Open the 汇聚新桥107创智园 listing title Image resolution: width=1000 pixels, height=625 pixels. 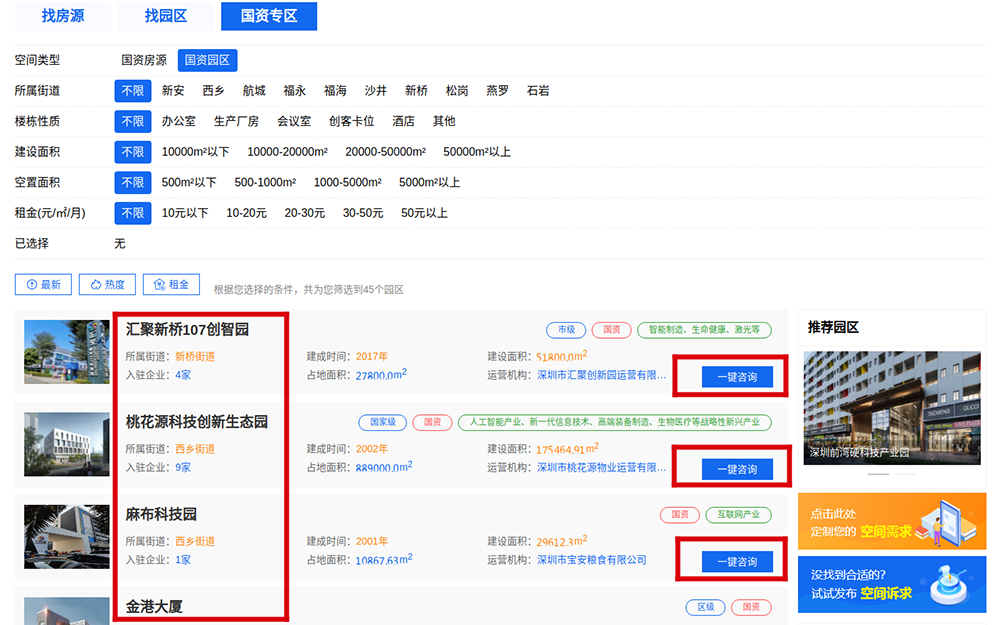tap(188, 330)
